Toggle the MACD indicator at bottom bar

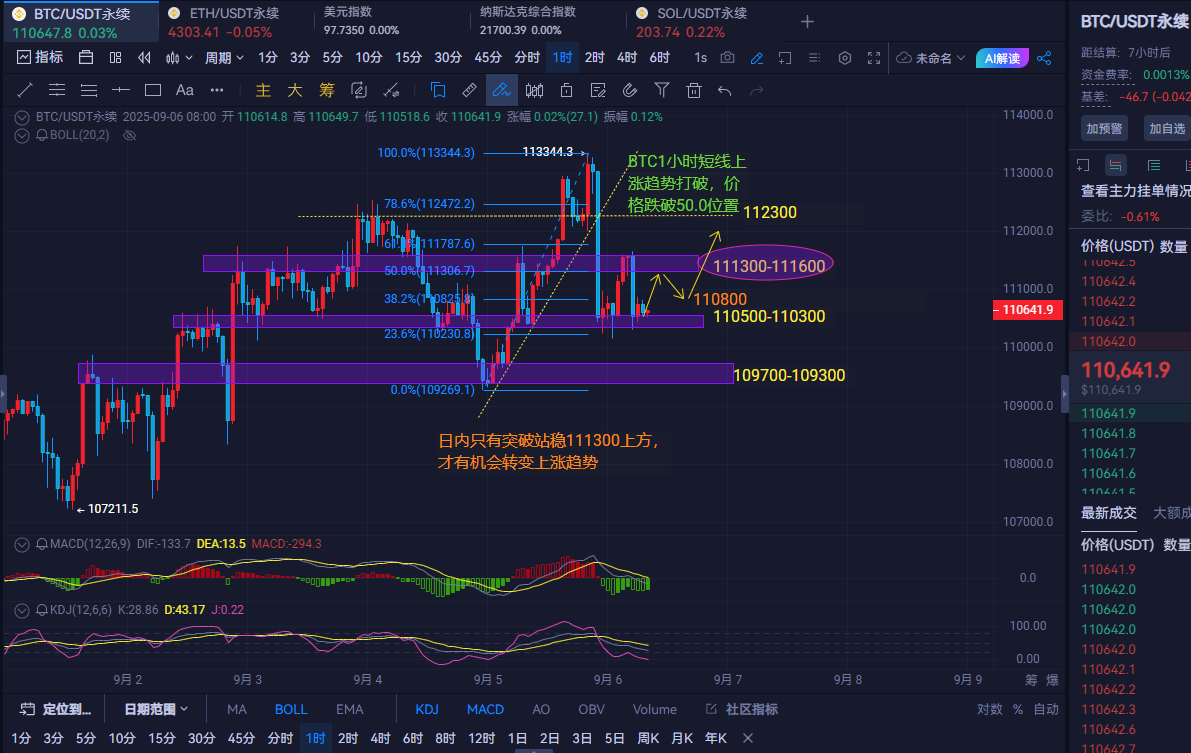(485, 709)
